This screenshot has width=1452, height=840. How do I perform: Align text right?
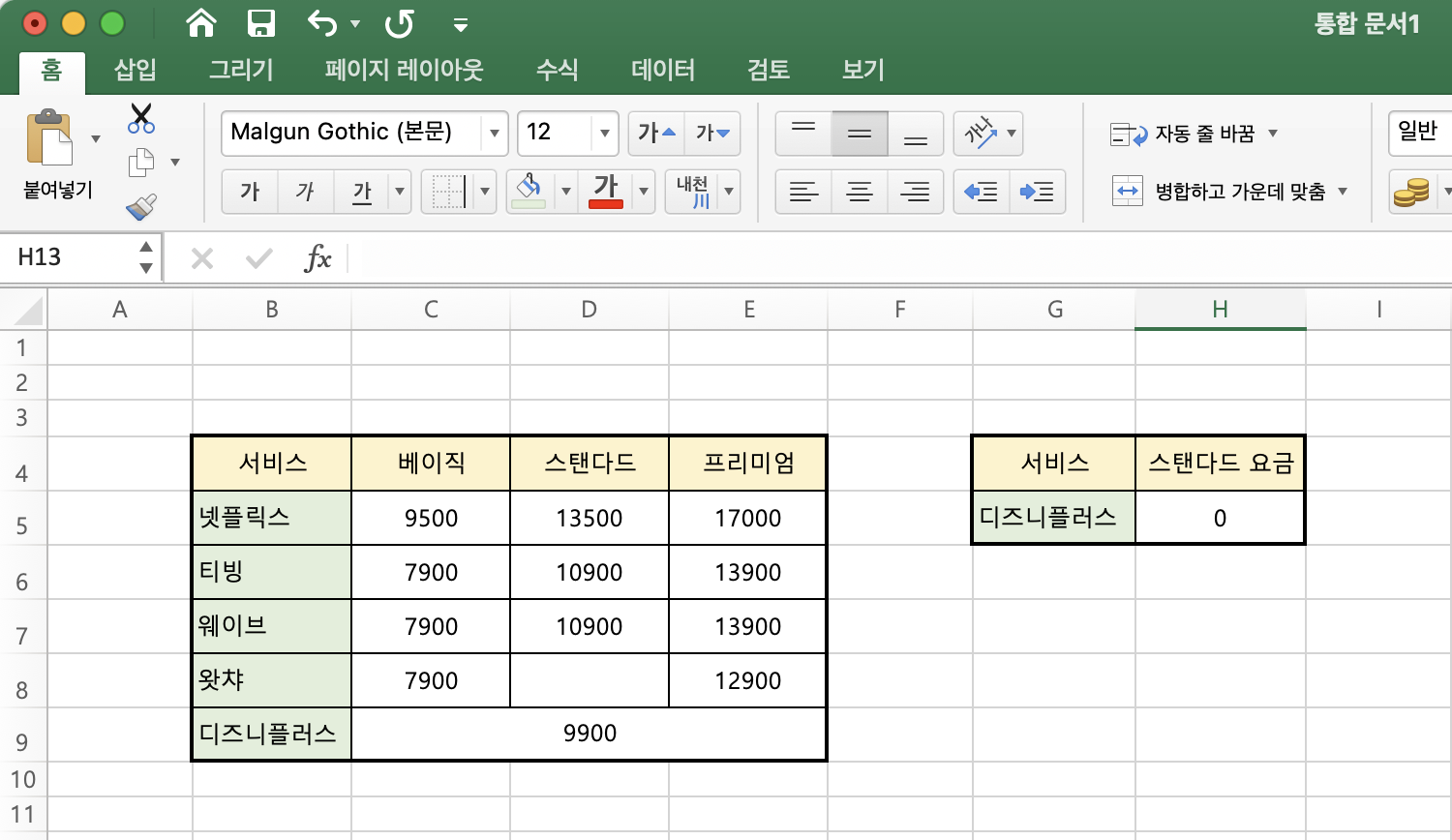(x=916, y=192)
